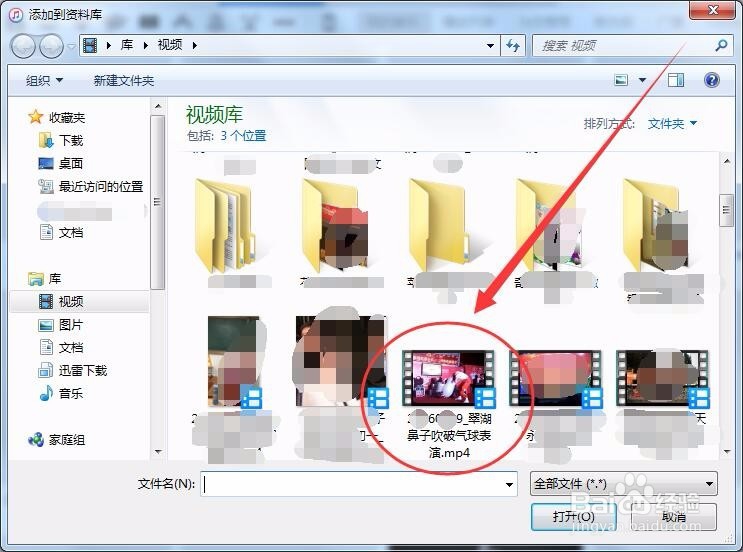Open the 组织 menu
The height and width of the screenshot is (552, 743).
(45, 81)
